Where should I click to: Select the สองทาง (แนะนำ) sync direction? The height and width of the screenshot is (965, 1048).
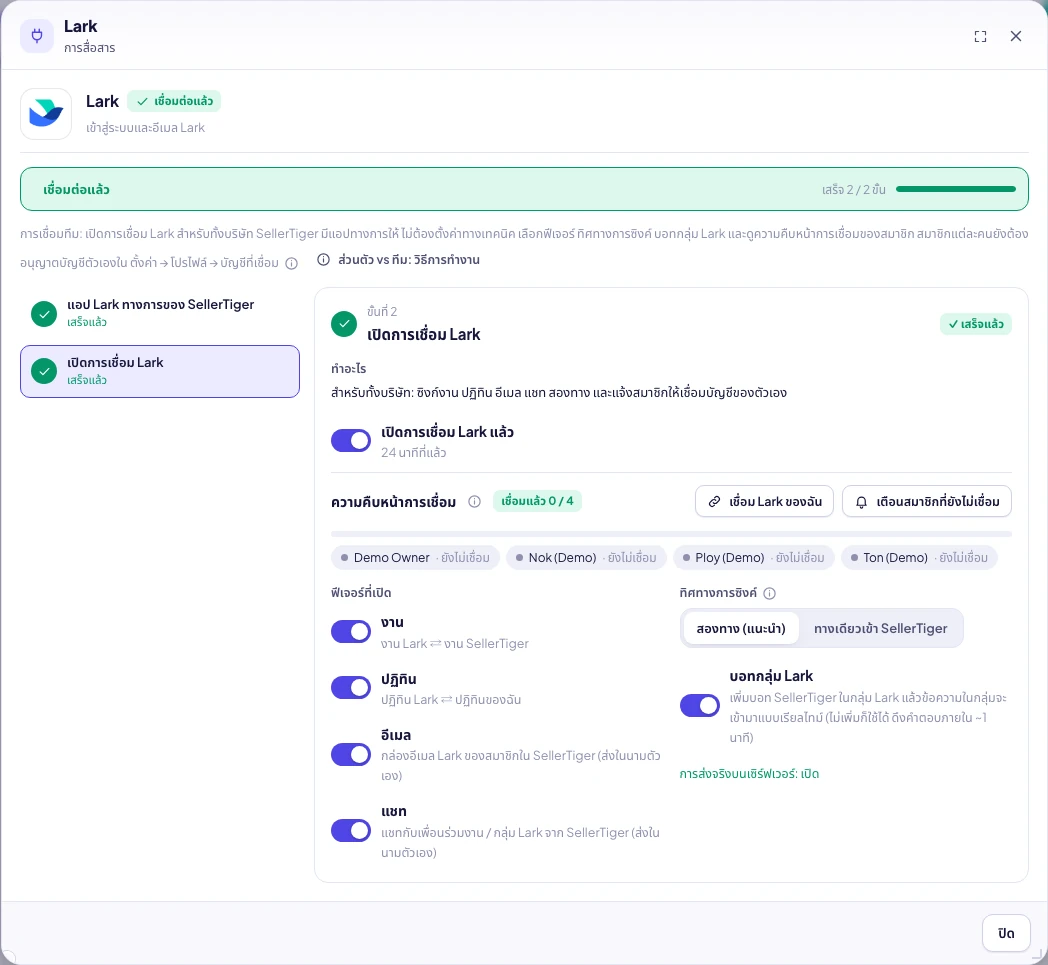point(741,628)
